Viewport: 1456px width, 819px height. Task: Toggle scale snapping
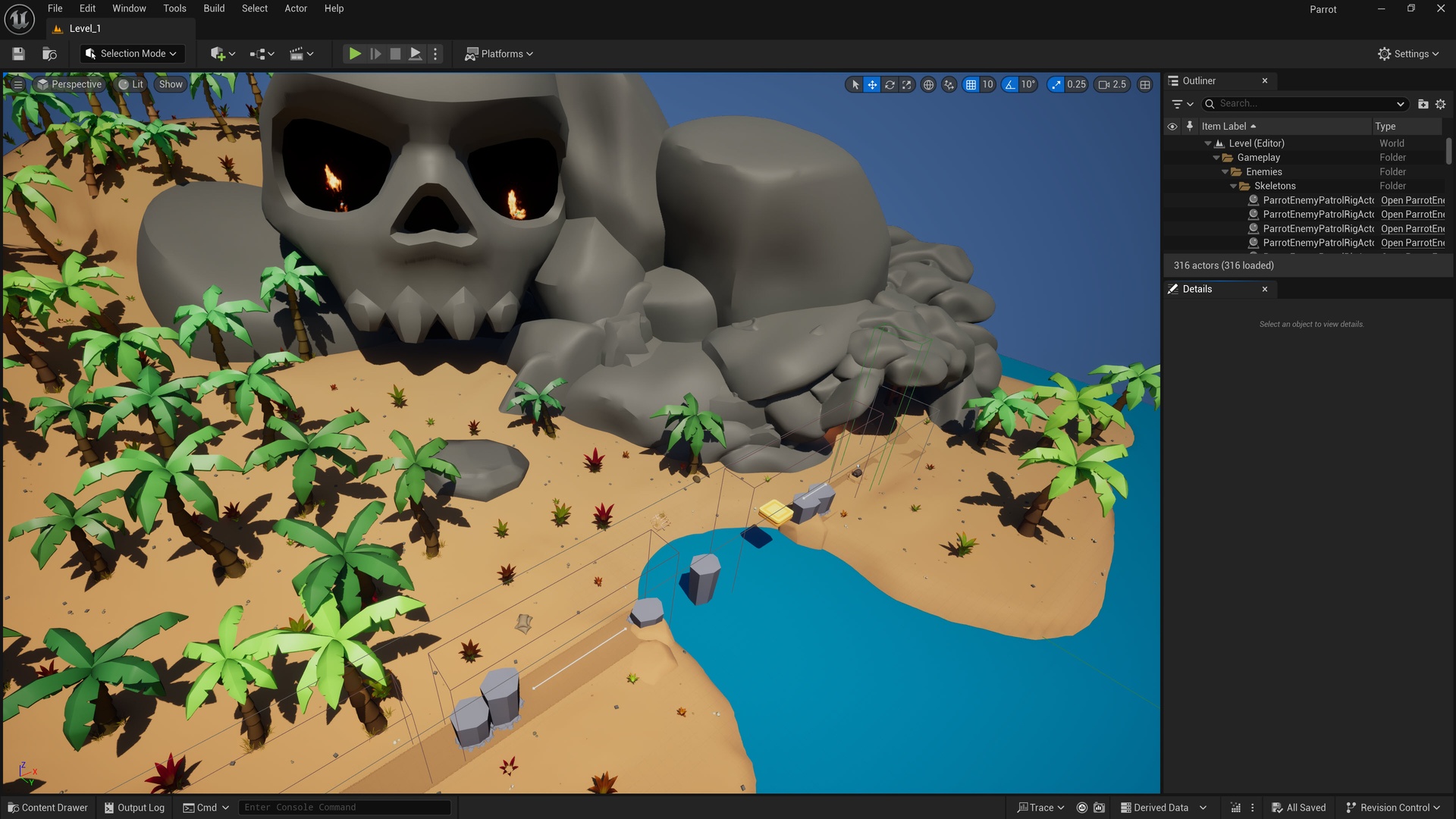coord(1056,85)
